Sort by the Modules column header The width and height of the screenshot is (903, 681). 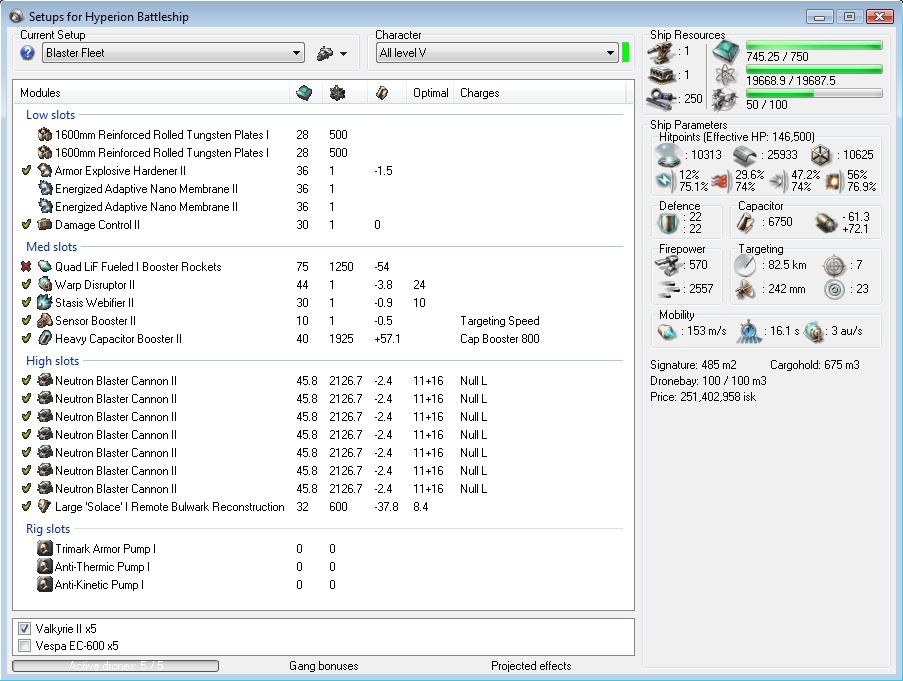[152, 93]
